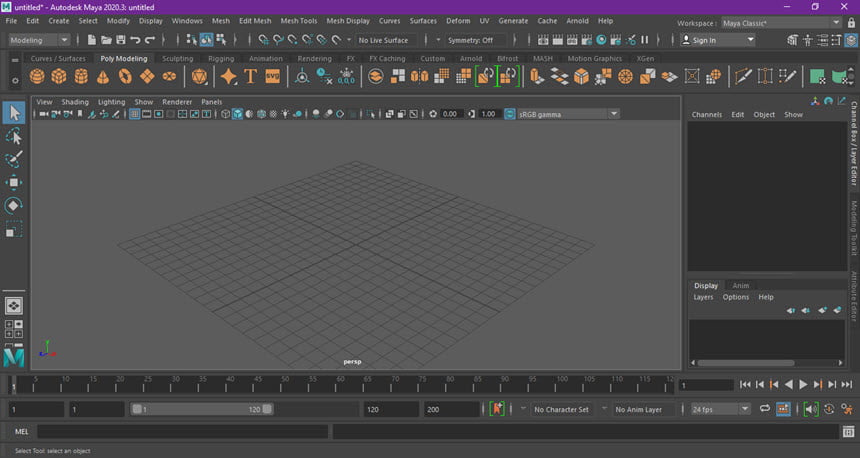Create a new scene file
This screenshot has height=458, width=860.
(x=92, y=40)
